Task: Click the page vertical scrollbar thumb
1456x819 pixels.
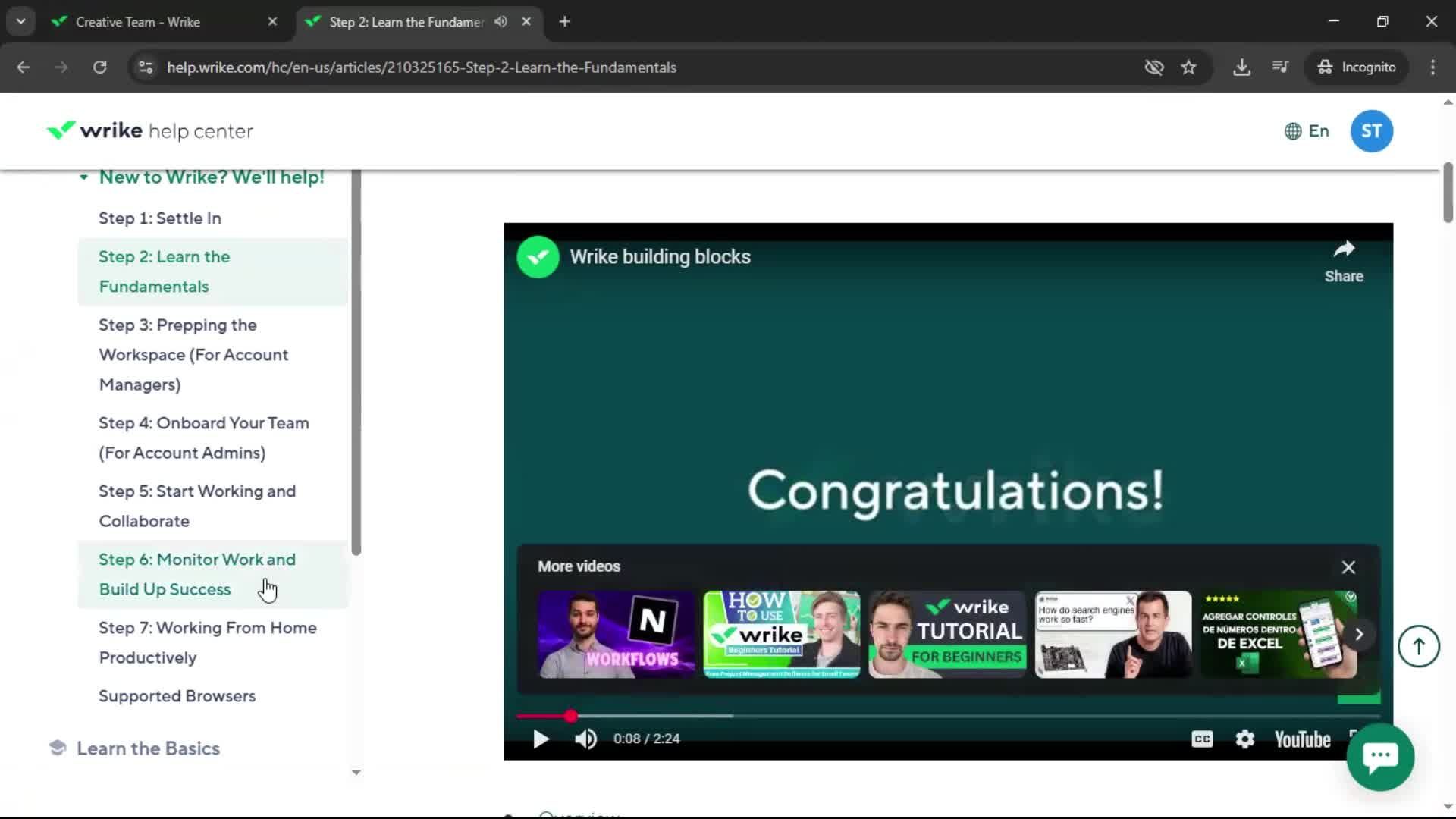Action: (1448, 193)
